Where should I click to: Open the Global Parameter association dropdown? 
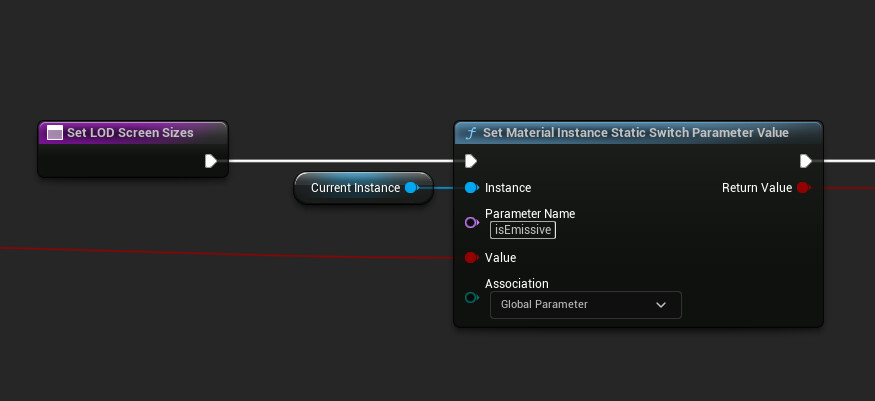(x=585, y=305)
